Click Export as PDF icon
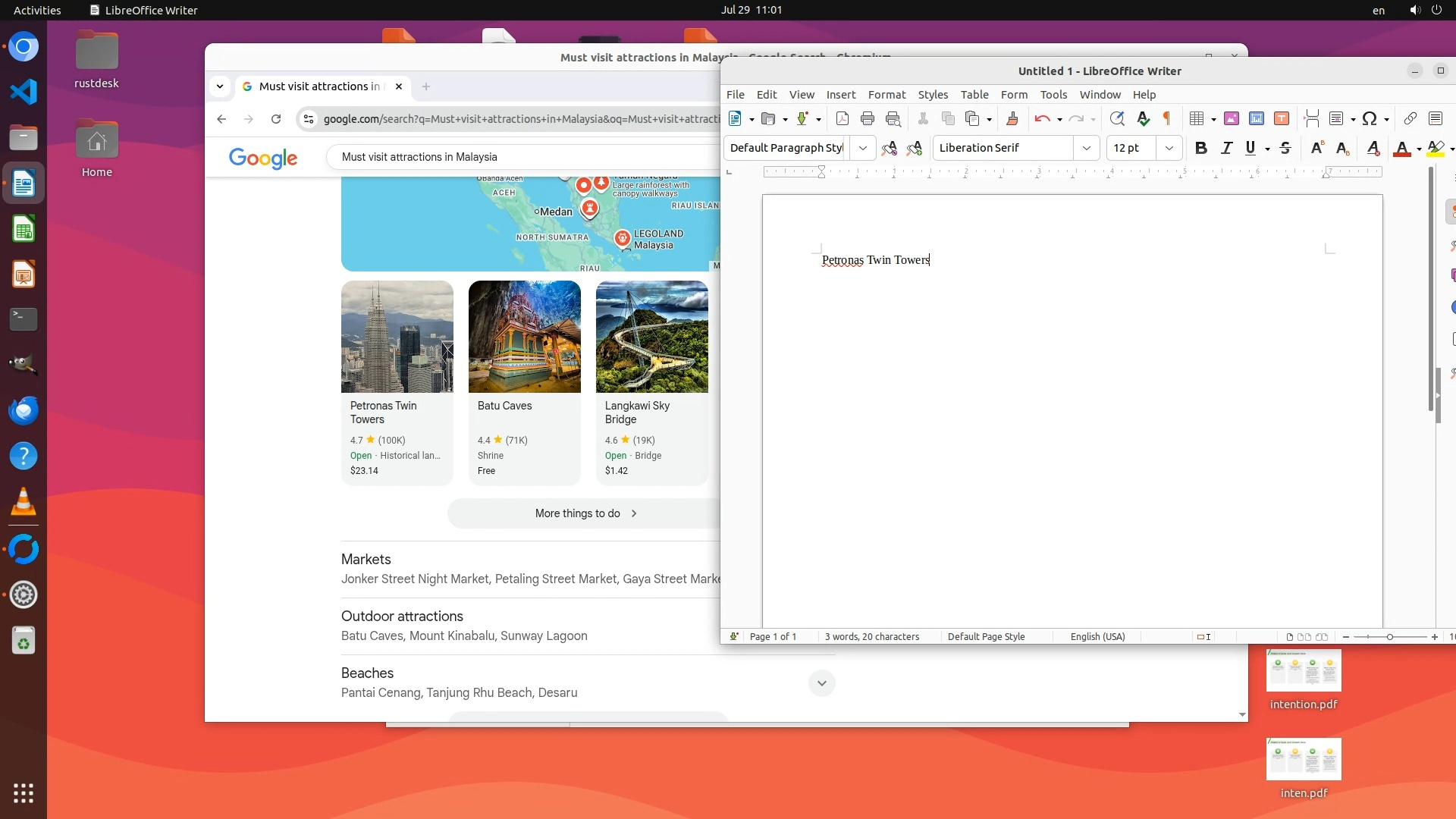The height and width of the screenshot is (819, 1456). click(x=842, y=118)
